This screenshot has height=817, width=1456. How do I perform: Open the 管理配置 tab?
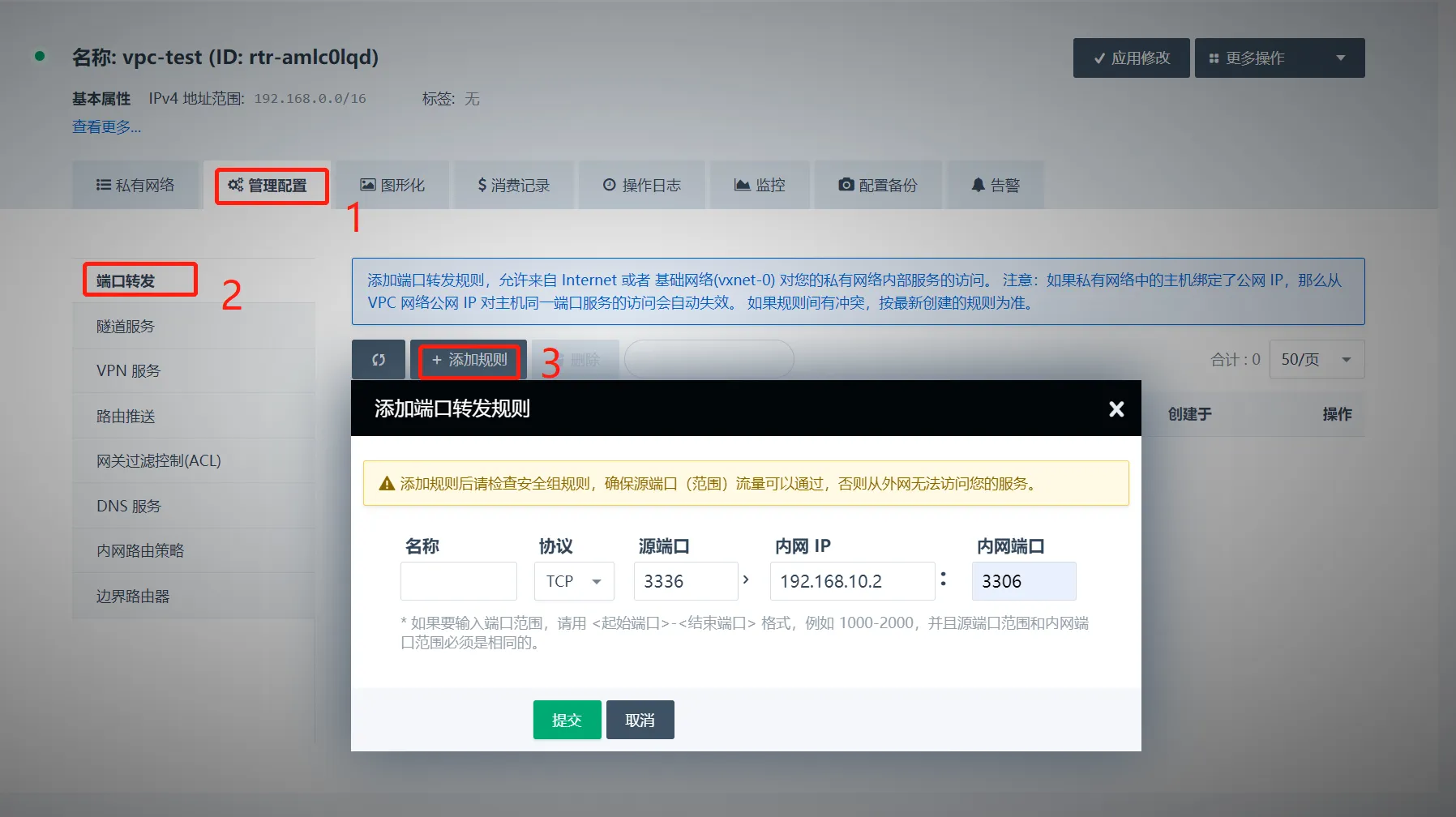268,186
